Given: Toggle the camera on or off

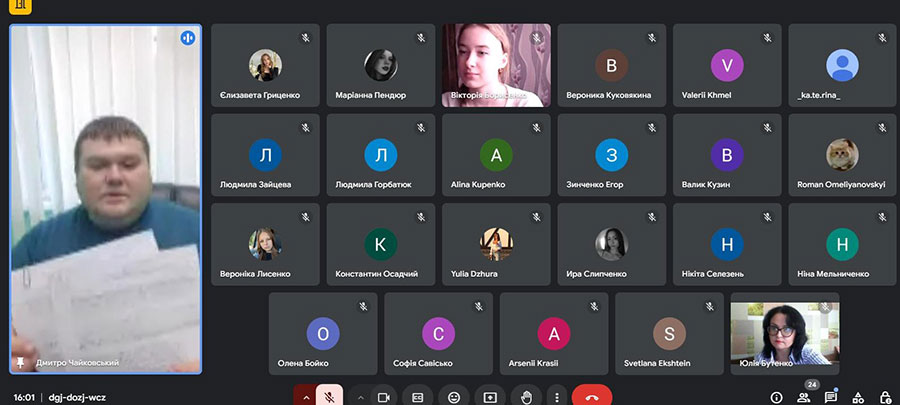Looking at the screenshot, I should 382,396.
